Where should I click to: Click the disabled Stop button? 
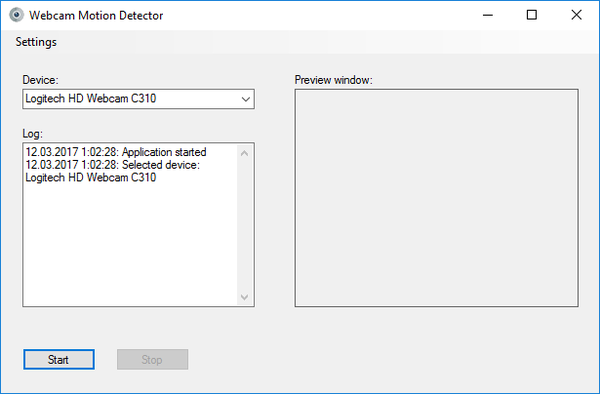(x=152, y=359)
